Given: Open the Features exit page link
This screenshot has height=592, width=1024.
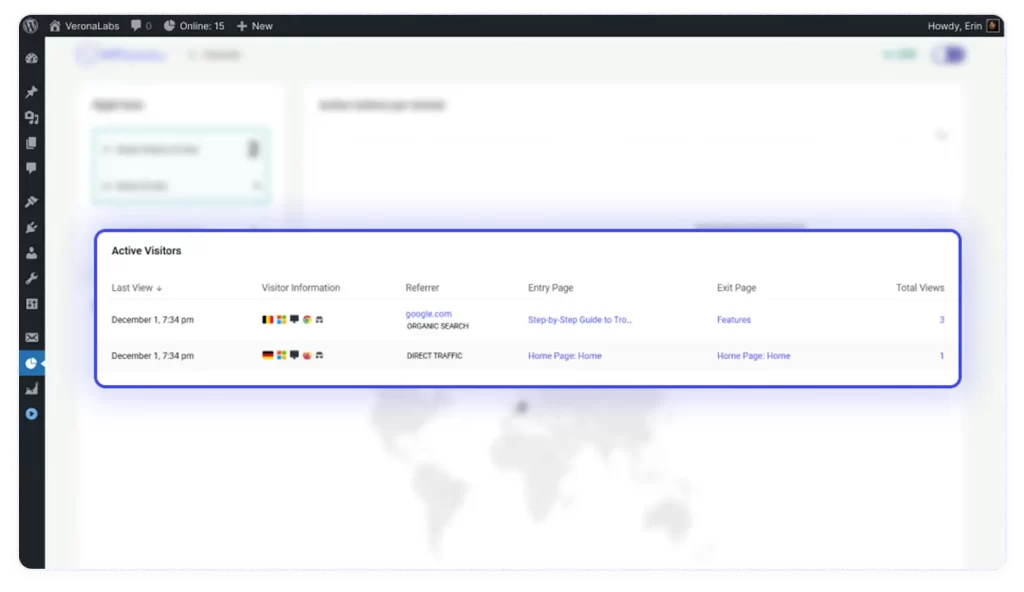Looking at the screenshot, I should (x=733, y=320).
